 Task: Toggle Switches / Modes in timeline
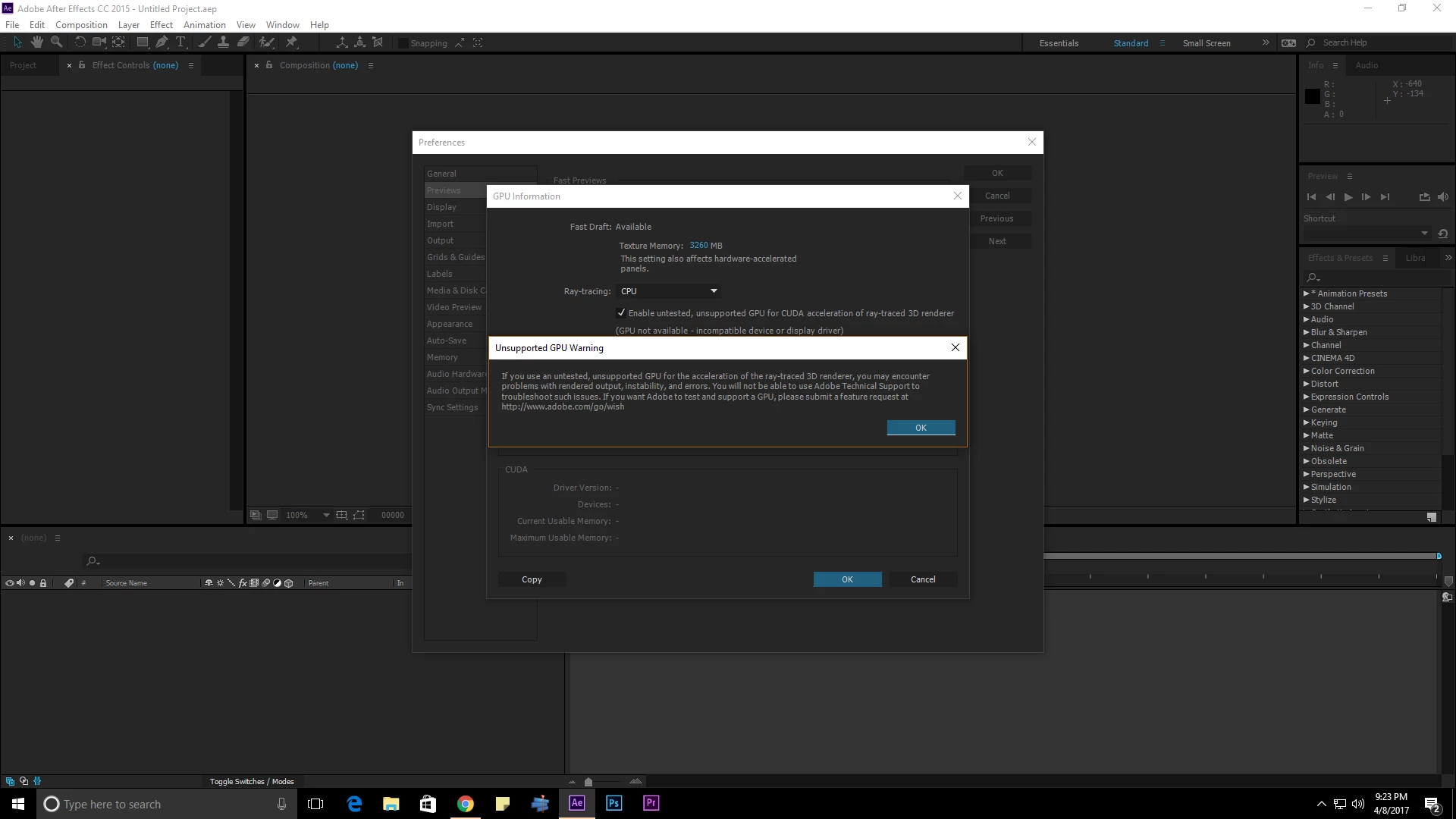(x=251, y=781)
